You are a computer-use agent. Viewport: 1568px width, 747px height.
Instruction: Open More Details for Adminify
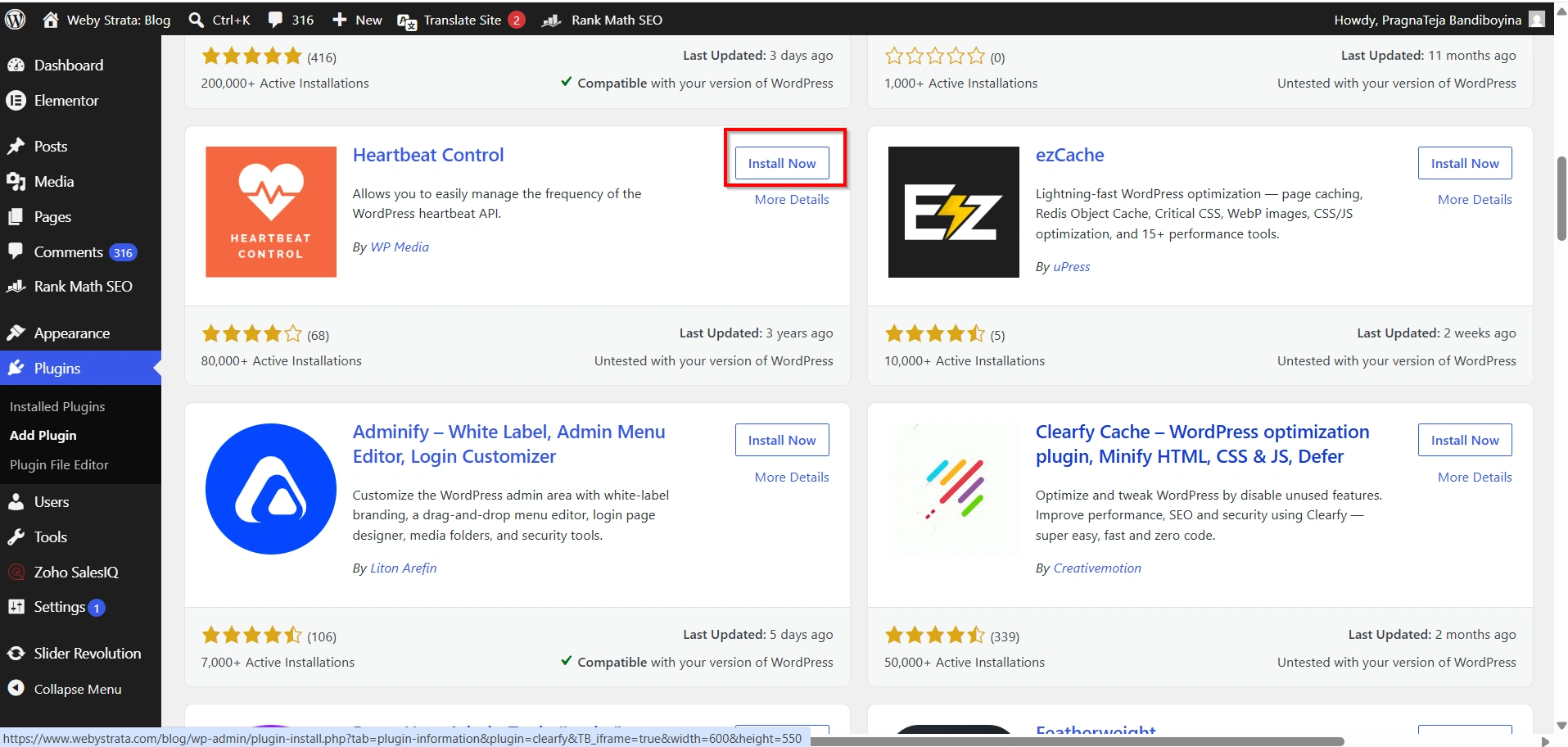pyautogui.click(x=792, y=477)
